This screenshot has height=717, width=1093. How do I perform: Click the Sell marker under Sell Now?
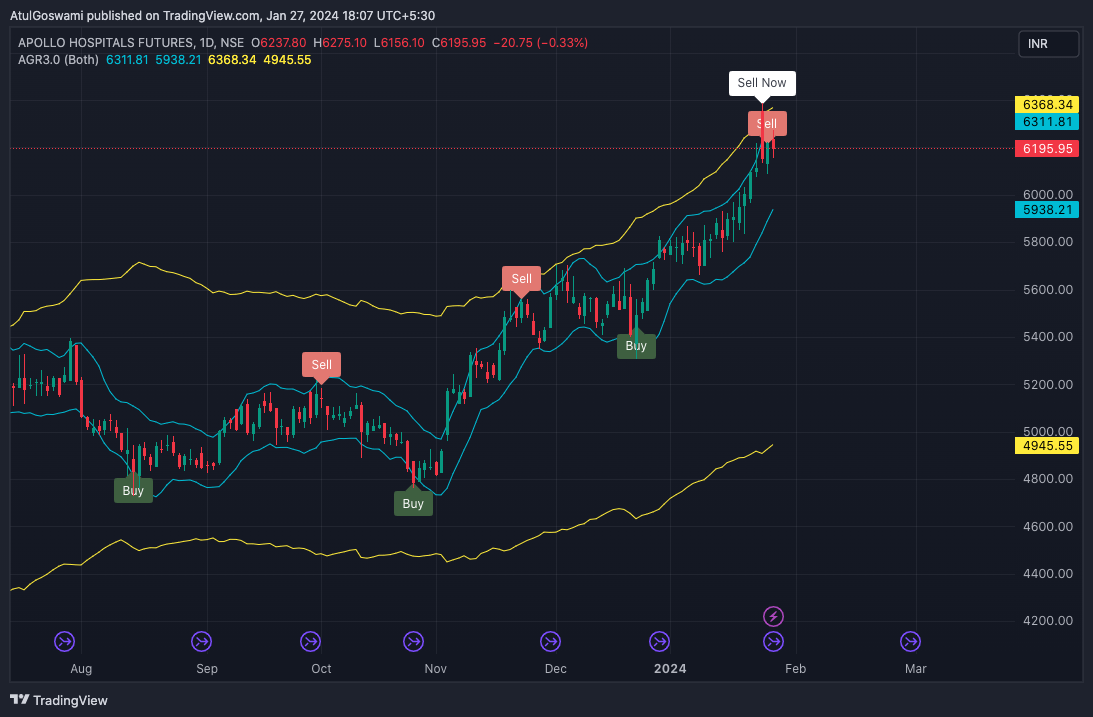tap(767, 123)
